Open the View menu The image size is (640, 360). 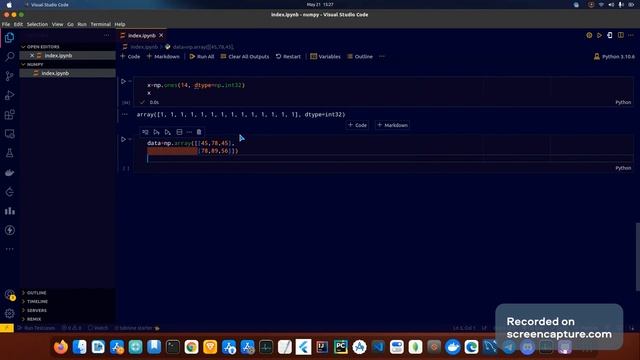pos(57,24)
